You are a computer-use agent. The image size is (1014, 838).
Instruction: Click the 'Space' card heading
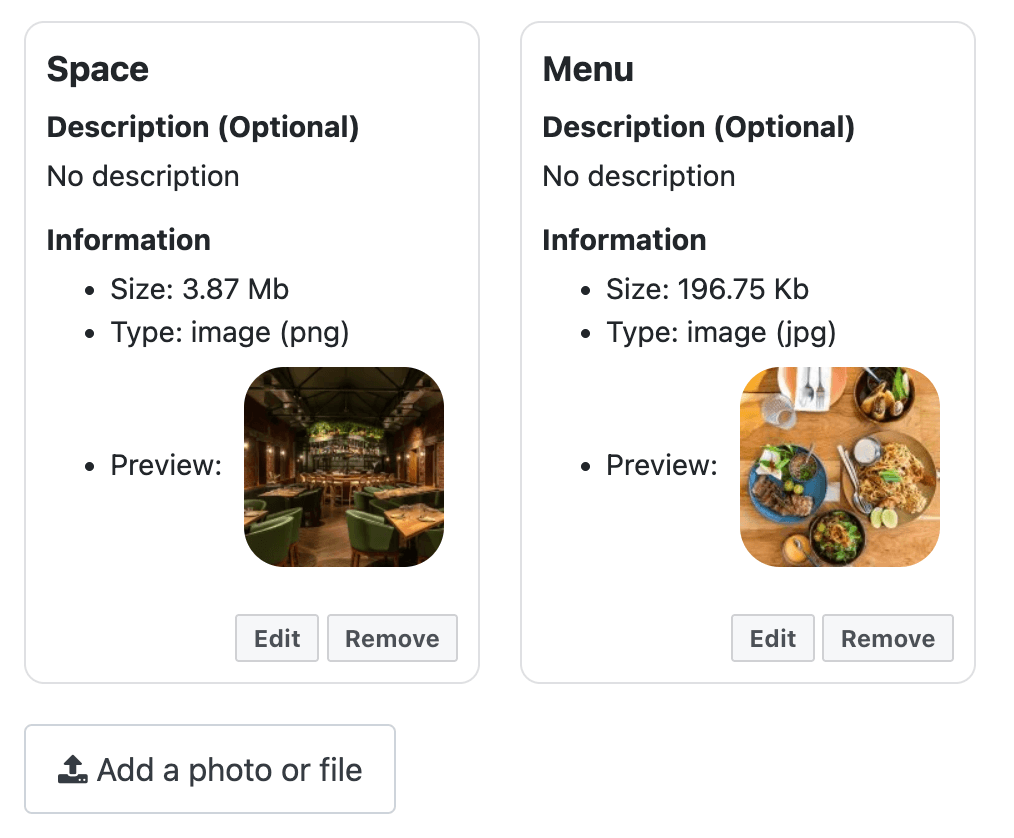point(97,69)
